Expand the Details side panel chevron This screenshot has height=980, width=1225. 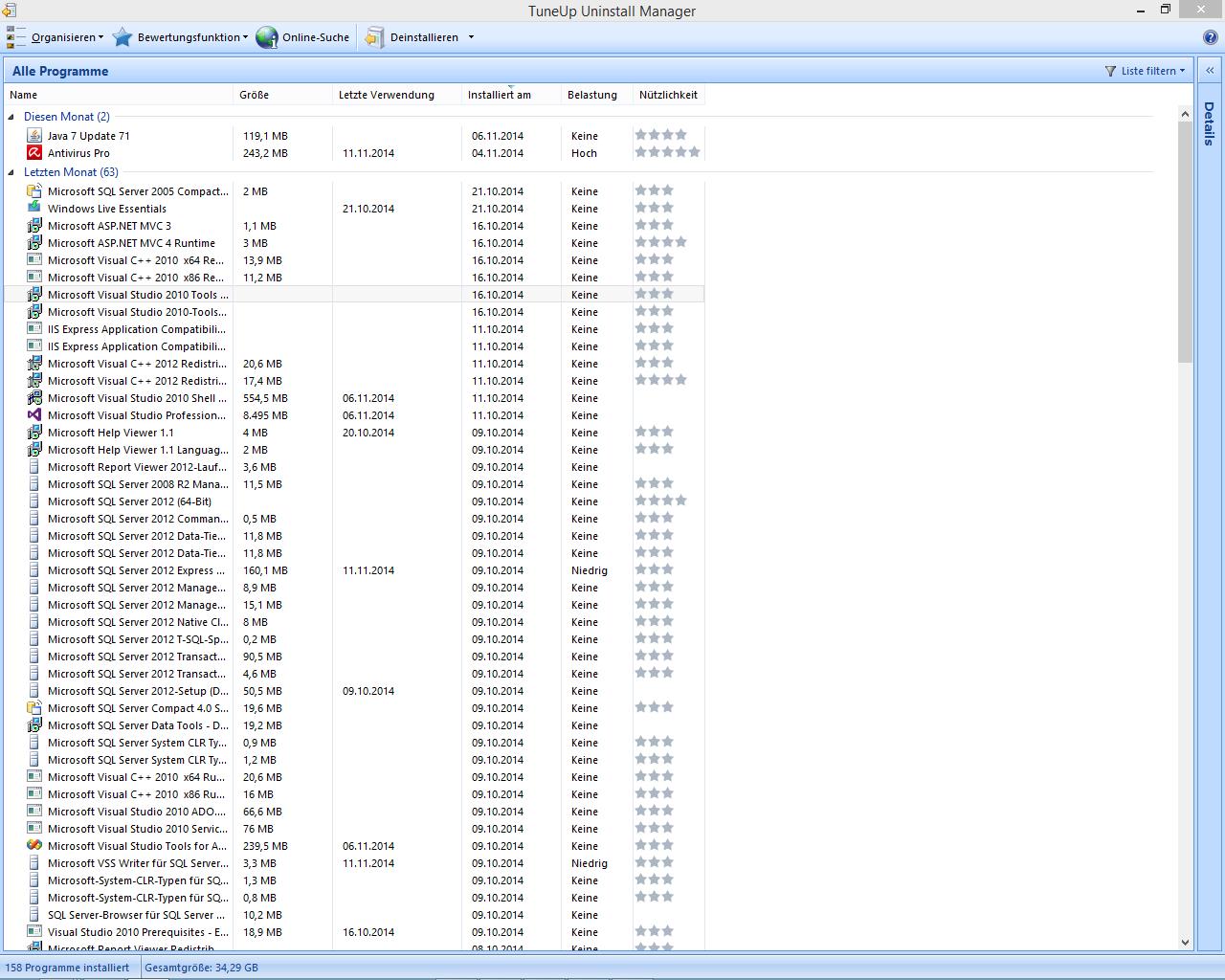pos(1210,71)
